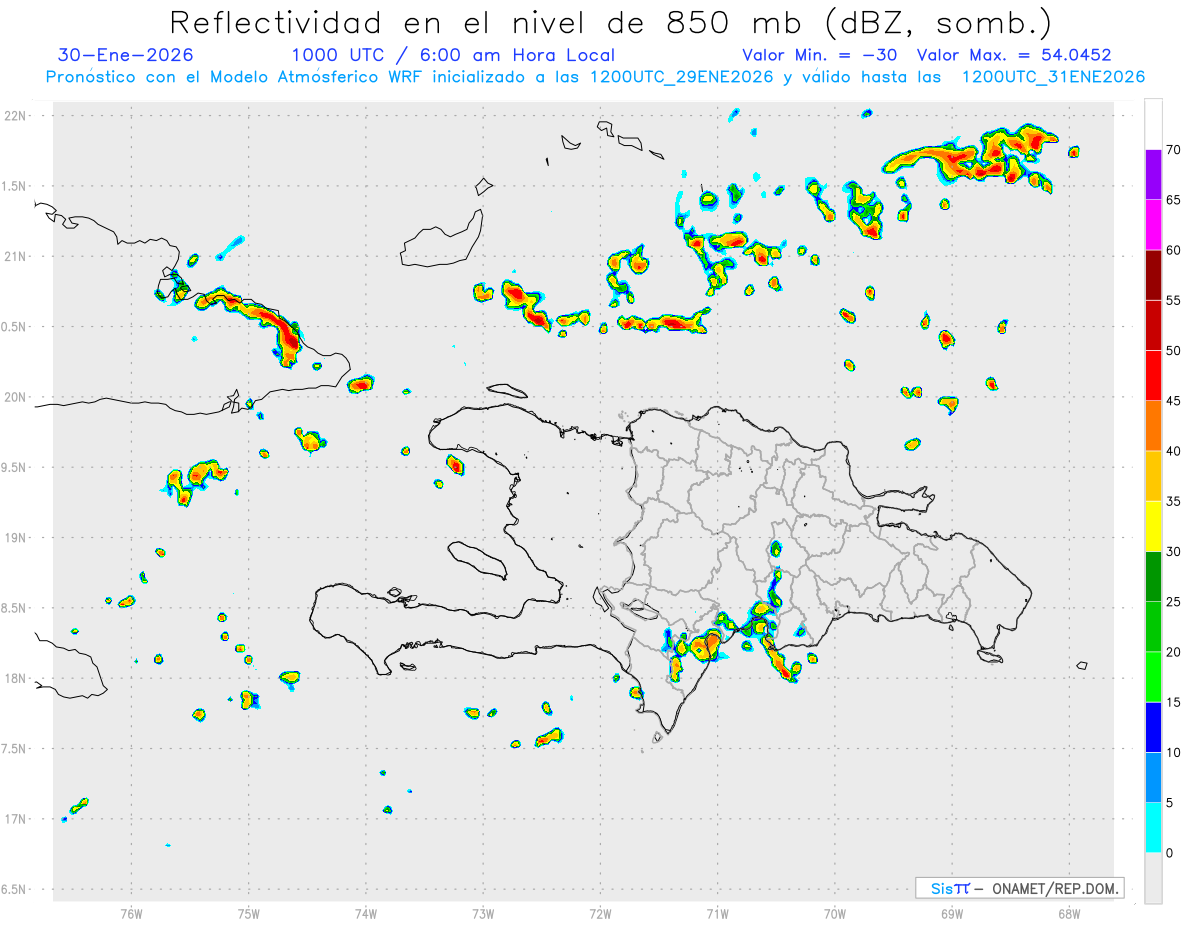This screenshot has width=1200, height=927.
Task: Click the orange 40–45 dBZ color band
Action: point(1153,426)
